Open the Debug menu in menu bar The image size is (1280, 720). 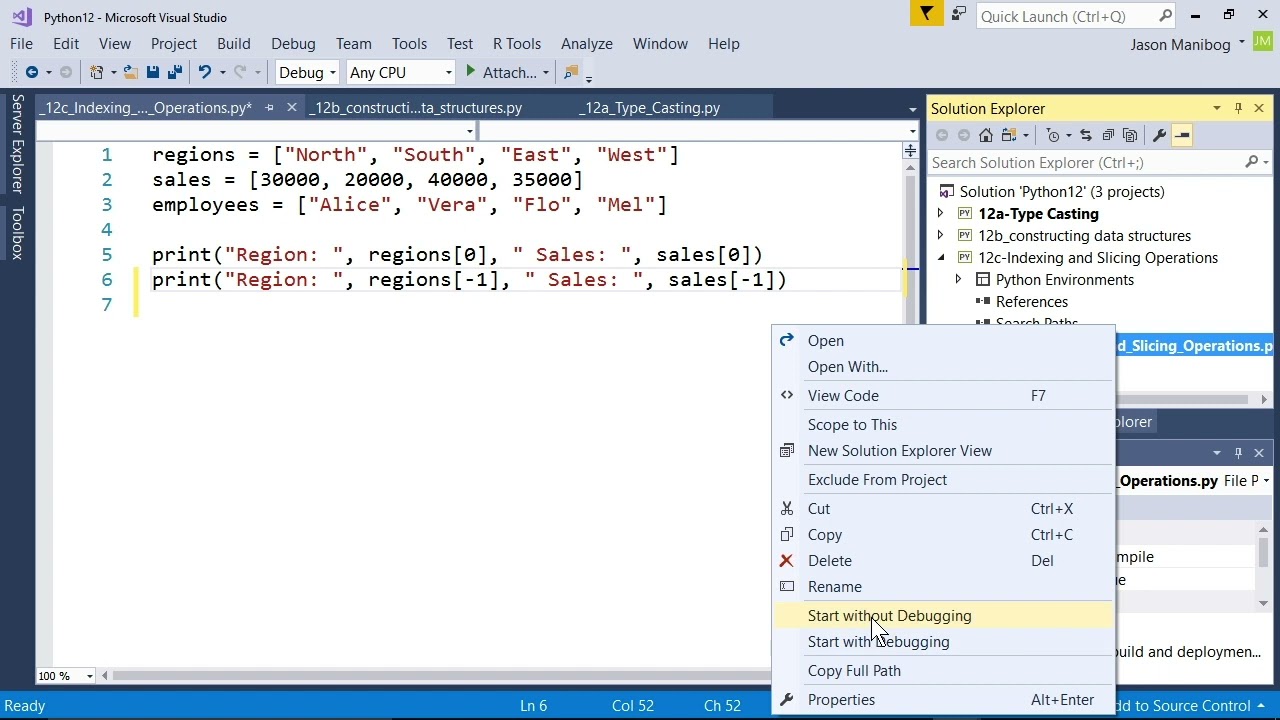coord(293,44)
